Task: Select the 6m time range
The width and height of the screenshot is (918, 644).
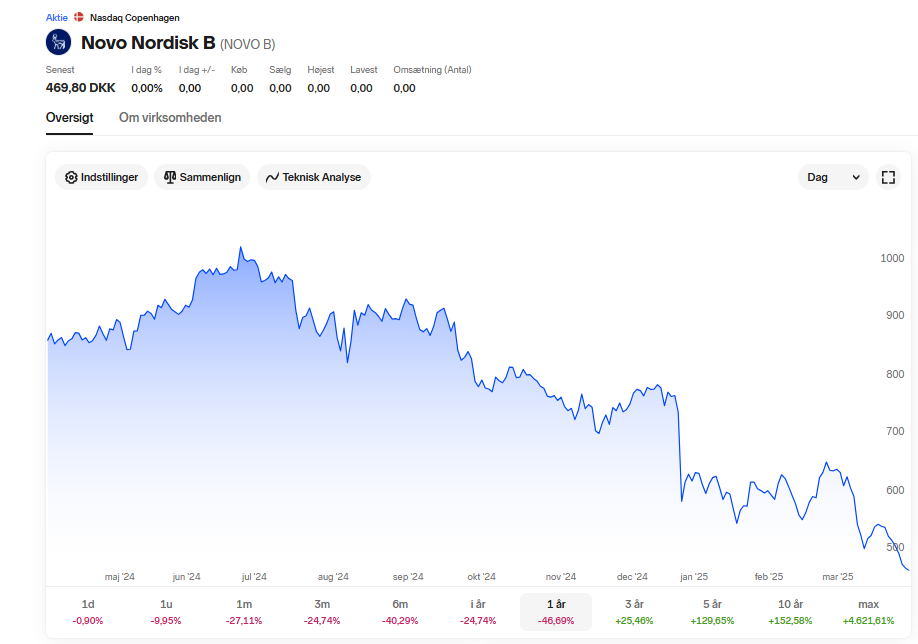Action: pos(400,612)
